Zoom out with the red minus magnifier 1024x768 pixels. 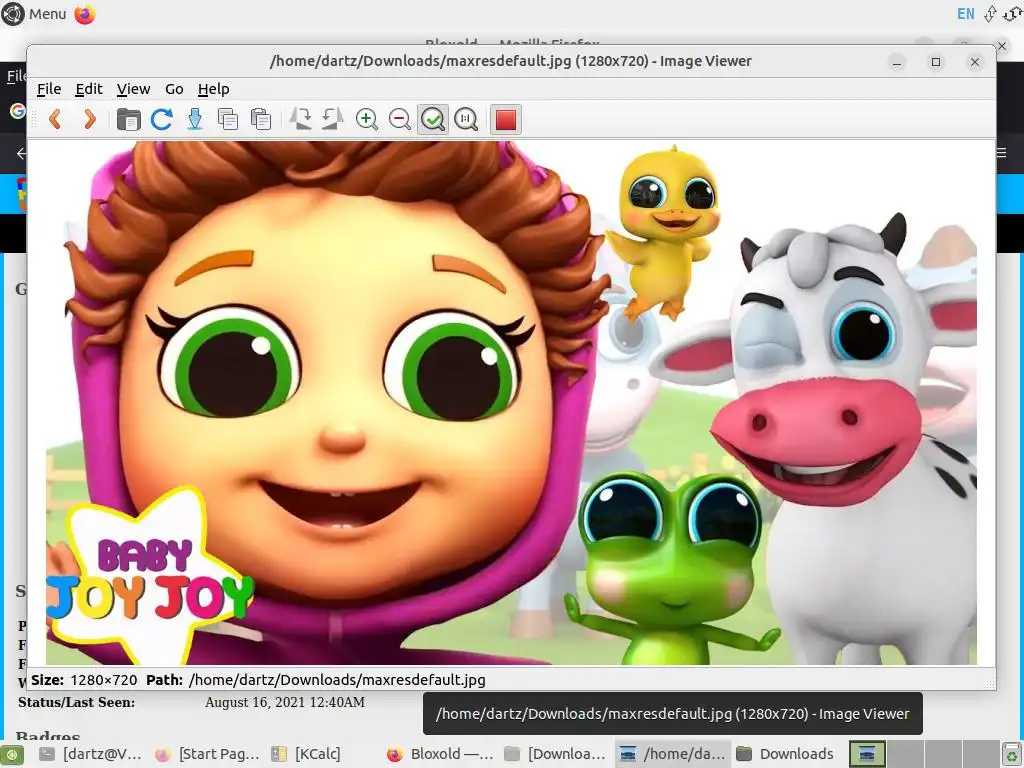400,120
